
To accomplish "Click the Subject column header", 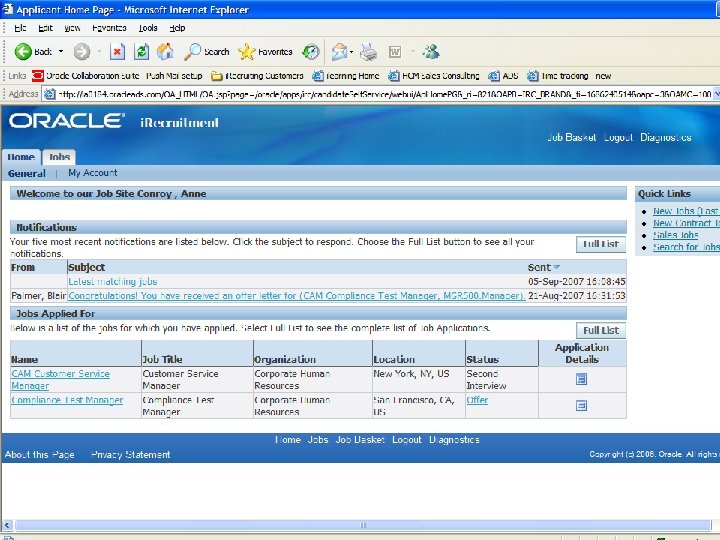I will point(86,267).
